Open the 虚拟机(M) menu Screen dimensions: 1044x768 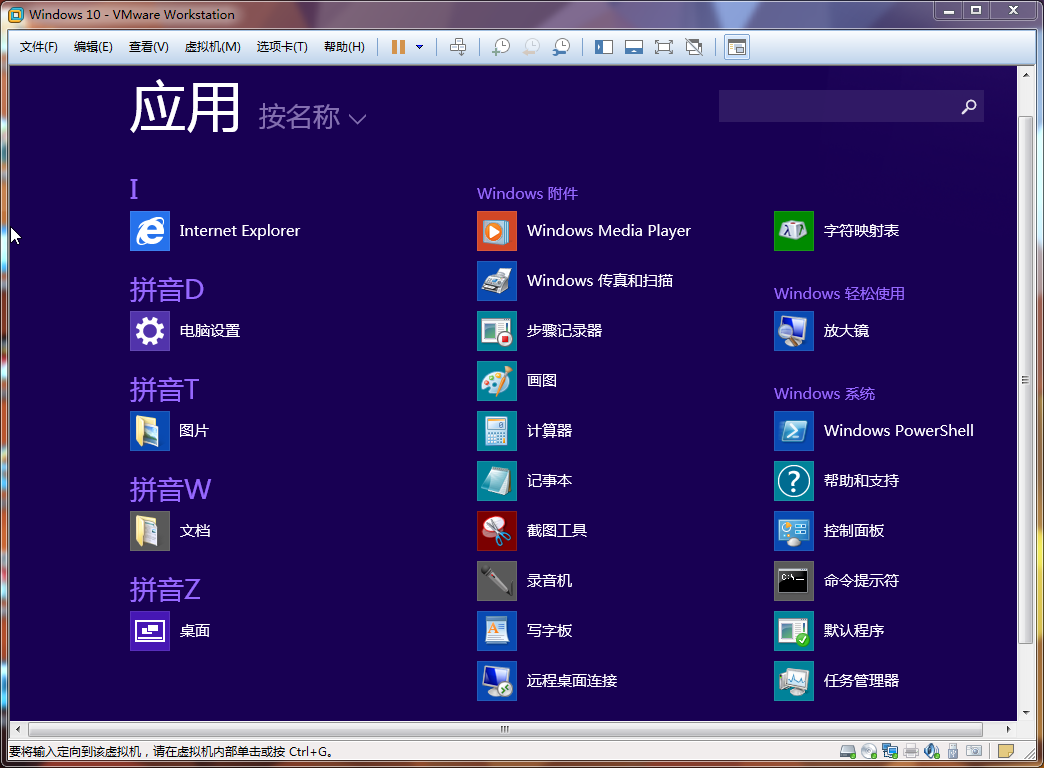[212, 47]
